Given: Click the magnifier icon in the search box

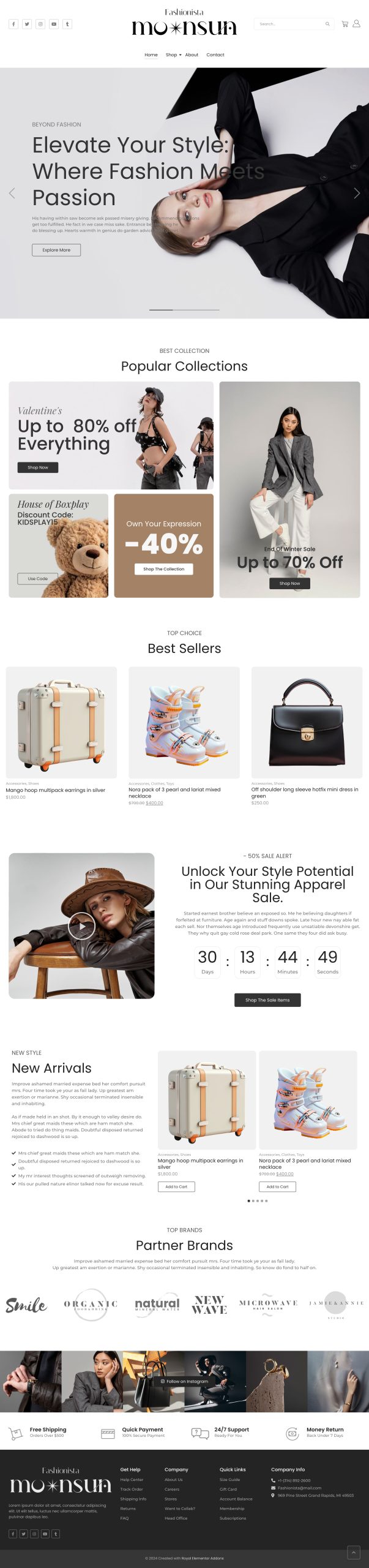Looking at the screenshot, I should pyautogui.click(x=327, y=24).
